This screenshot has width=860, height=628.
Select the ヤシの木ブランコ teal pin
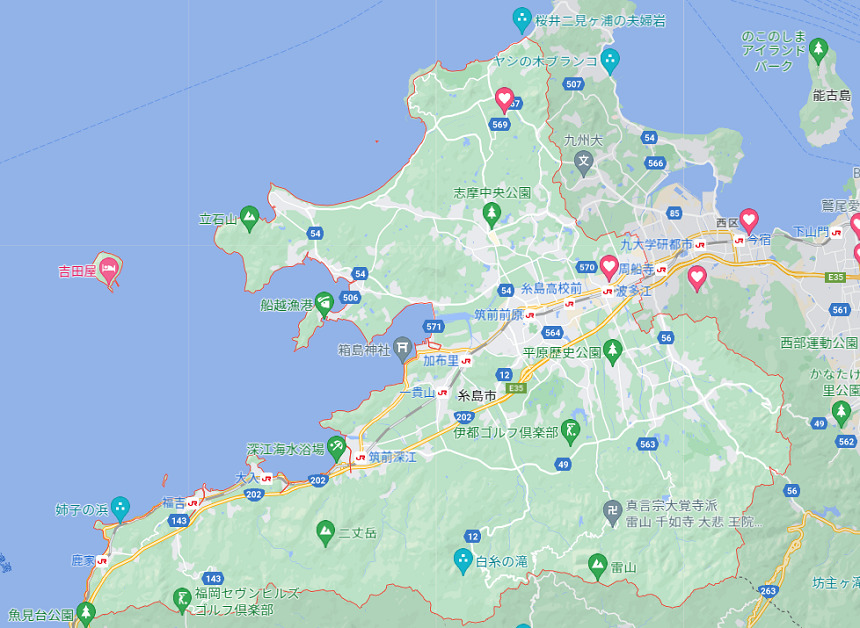pos(610,61)
